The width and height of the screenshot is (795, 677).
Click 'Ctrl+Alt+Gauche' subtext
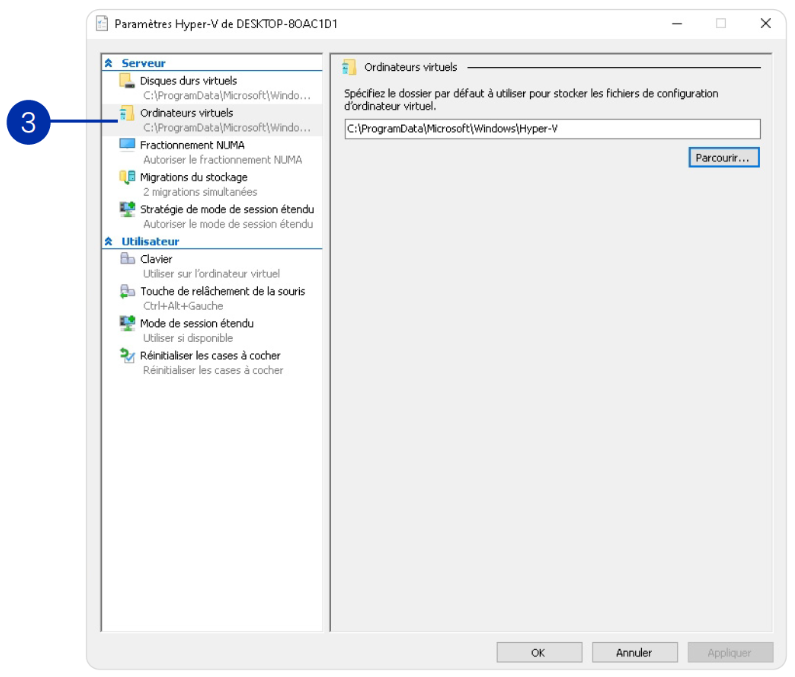(x=183, y=306)
